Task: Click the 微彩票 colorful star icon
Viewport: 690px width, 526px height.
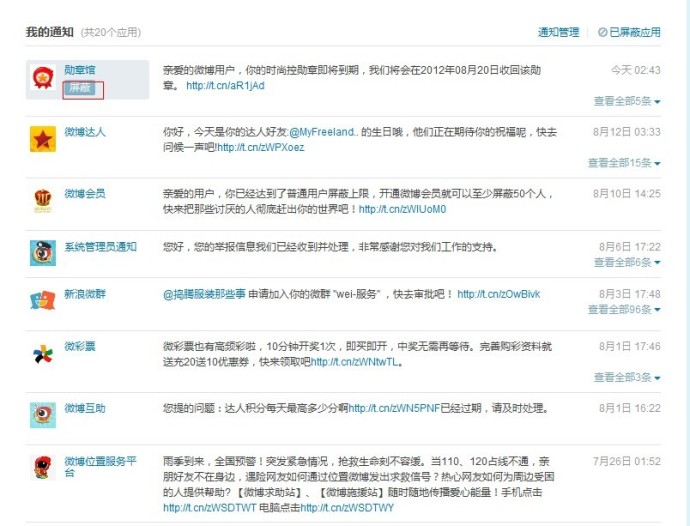Action: coord(43,353)
